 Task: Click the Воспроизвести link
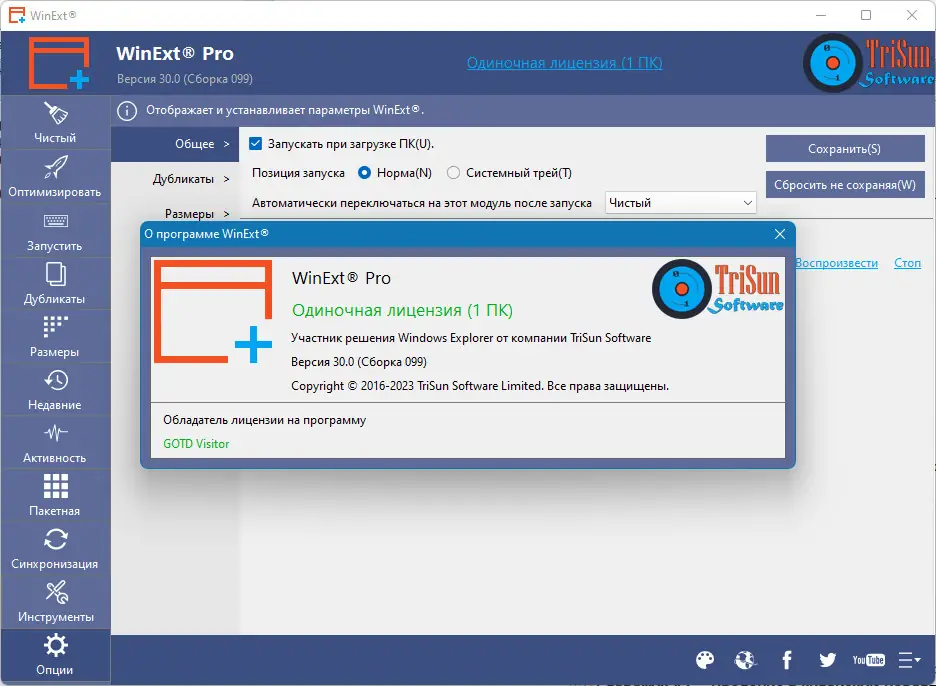click(836, 263)
